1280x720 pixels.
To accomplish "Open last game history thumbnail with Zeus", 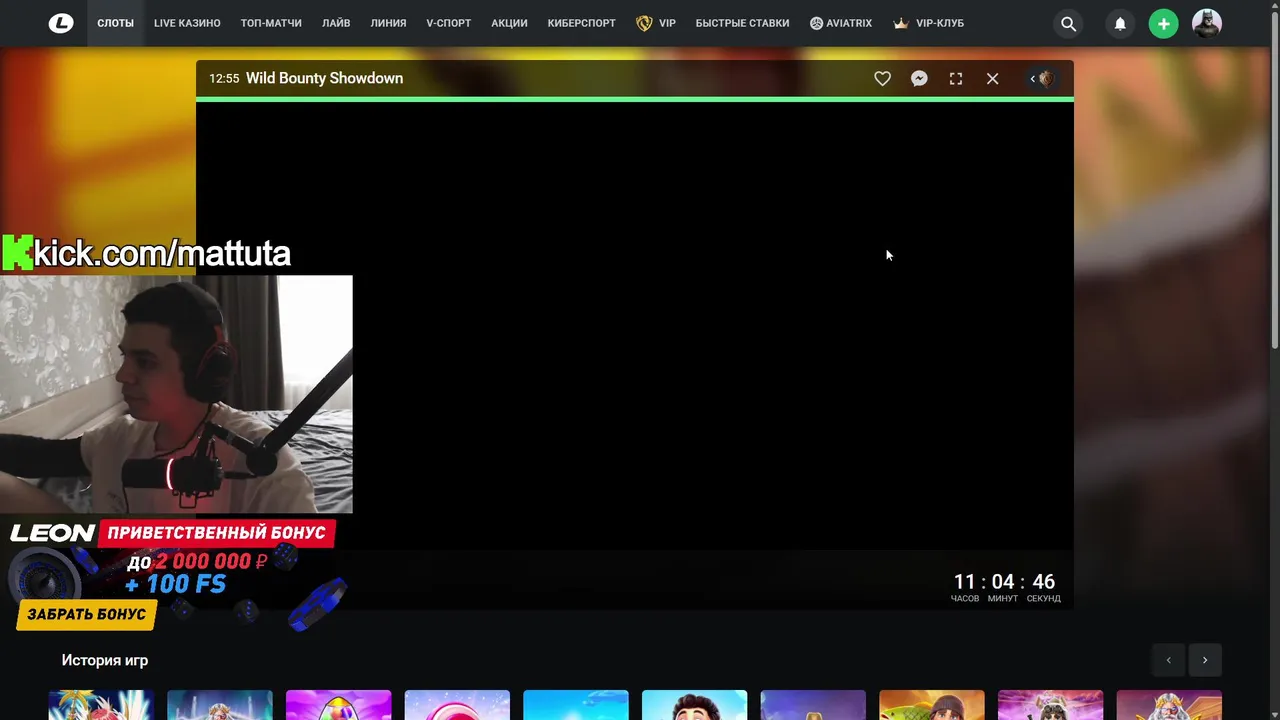I will tap(1169, 705).
